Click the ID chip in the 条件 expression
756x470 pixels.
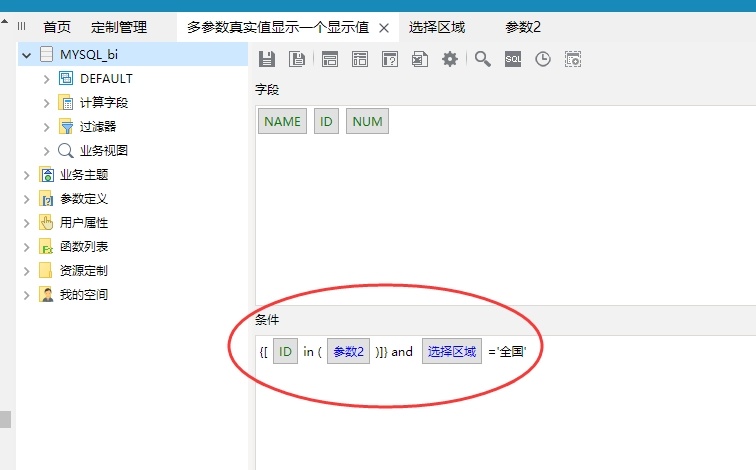tap(285, 351)
